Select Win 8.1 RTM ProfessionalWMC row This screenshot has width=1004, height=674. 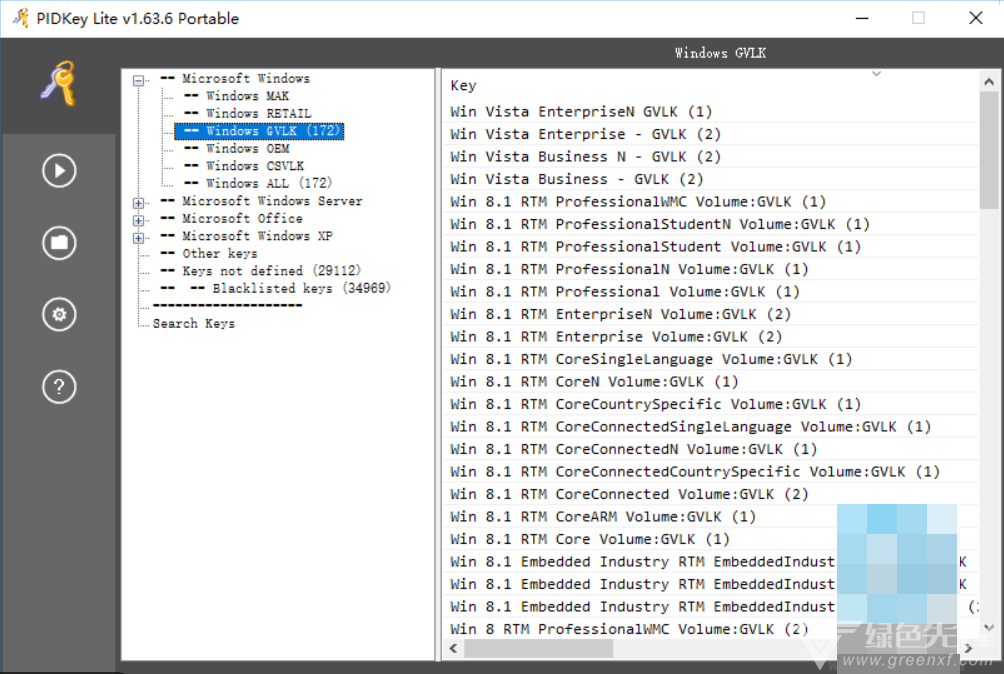tap(711, 202)
